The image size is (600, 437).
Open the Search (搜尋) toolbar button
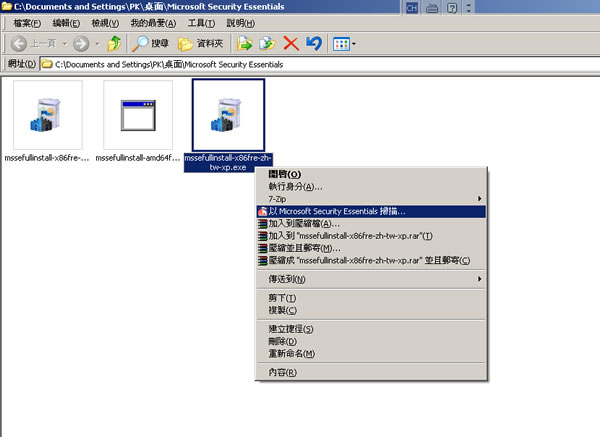150,44
